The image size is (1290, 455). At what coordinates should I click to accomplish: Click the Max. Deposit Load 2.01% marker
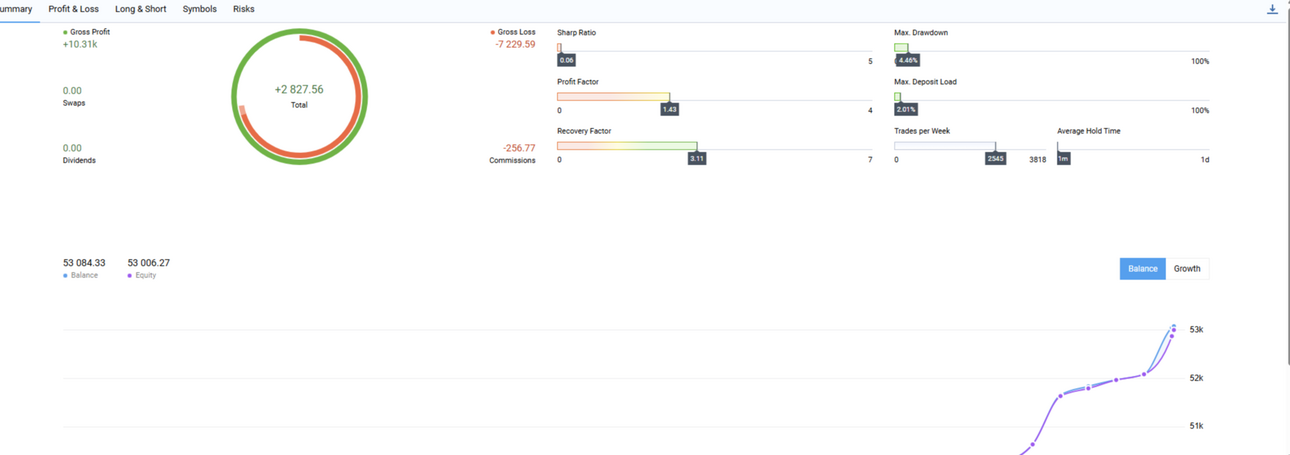click(906, 110)
